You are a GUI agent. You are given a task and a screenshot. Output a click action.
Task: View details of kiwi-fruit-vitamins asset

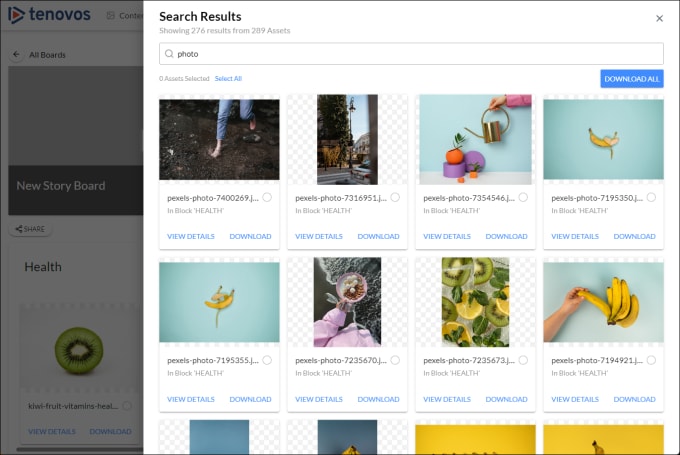[52, 432]
